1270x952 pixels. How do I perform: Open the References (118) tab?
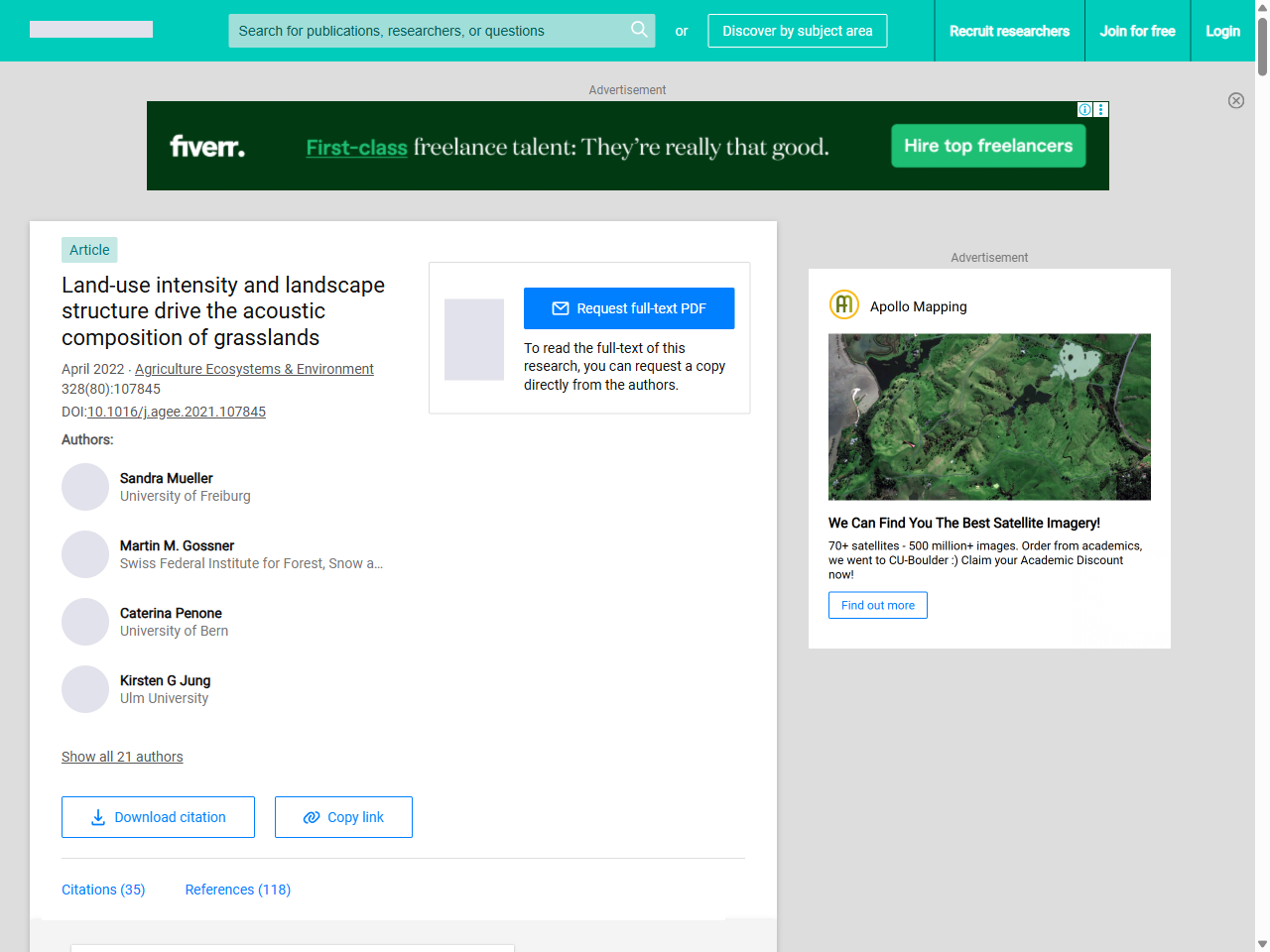tap(237, 890)
